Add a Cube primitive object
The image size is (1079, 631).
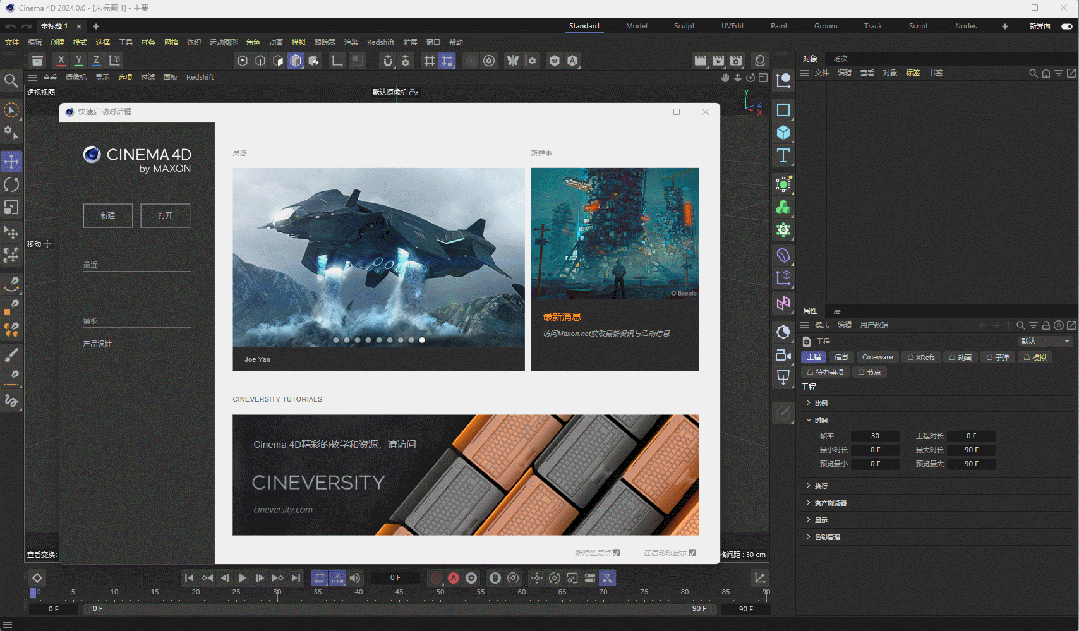coord(783,133)
